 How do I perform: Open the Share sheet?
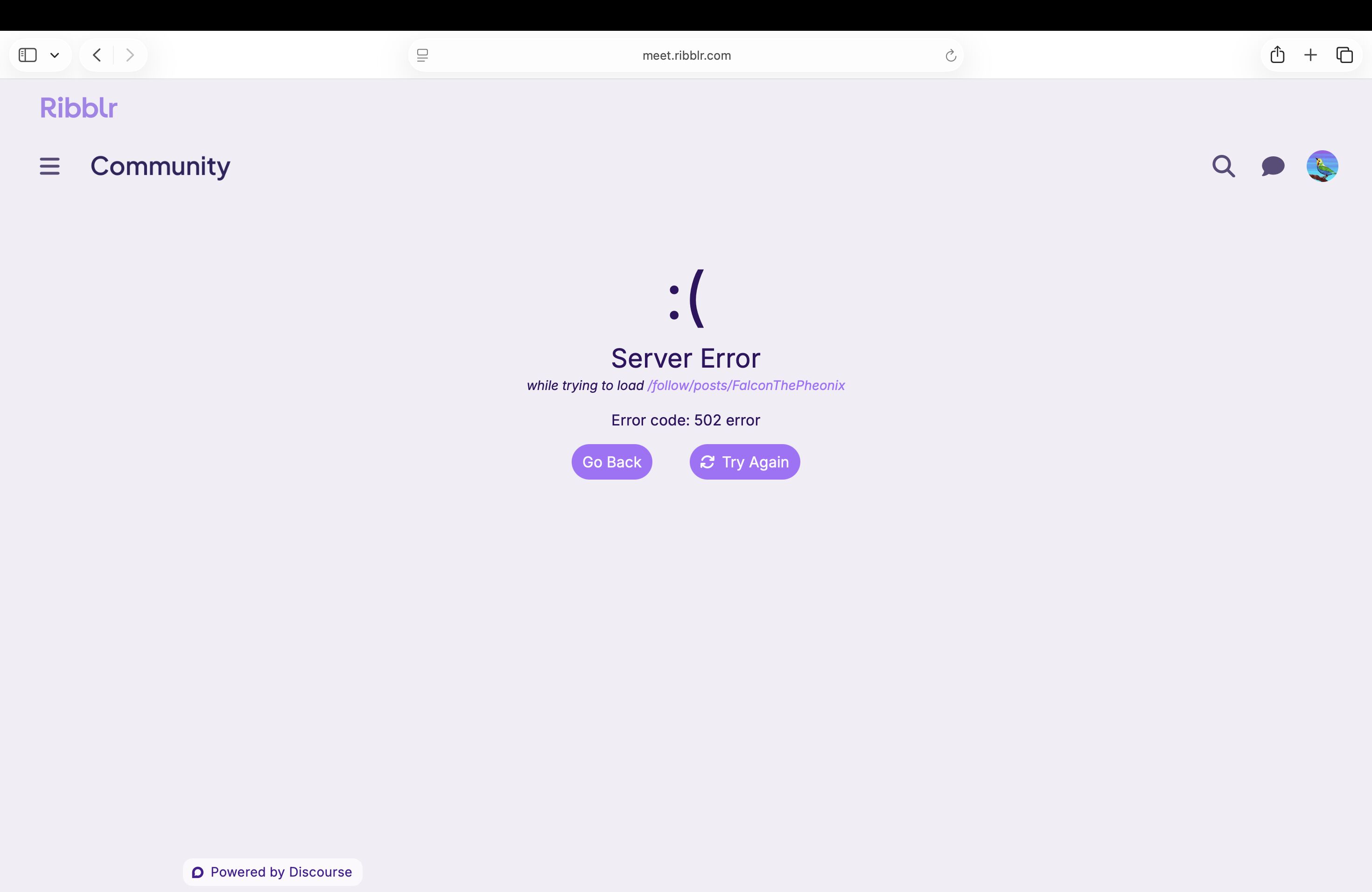pyautogui.click(x=1277, y=55)
